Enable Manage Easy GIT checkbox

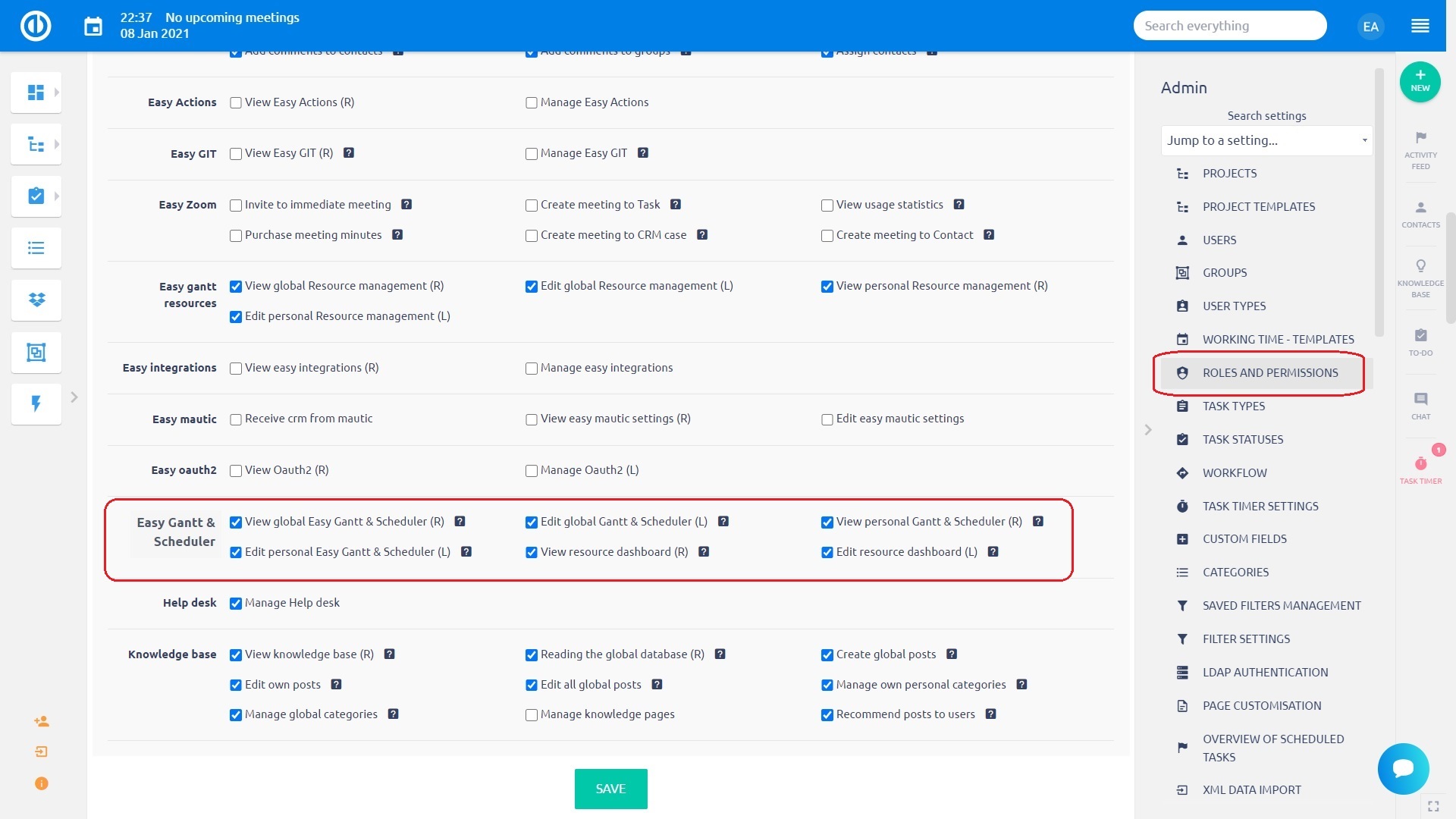[532, 154]
